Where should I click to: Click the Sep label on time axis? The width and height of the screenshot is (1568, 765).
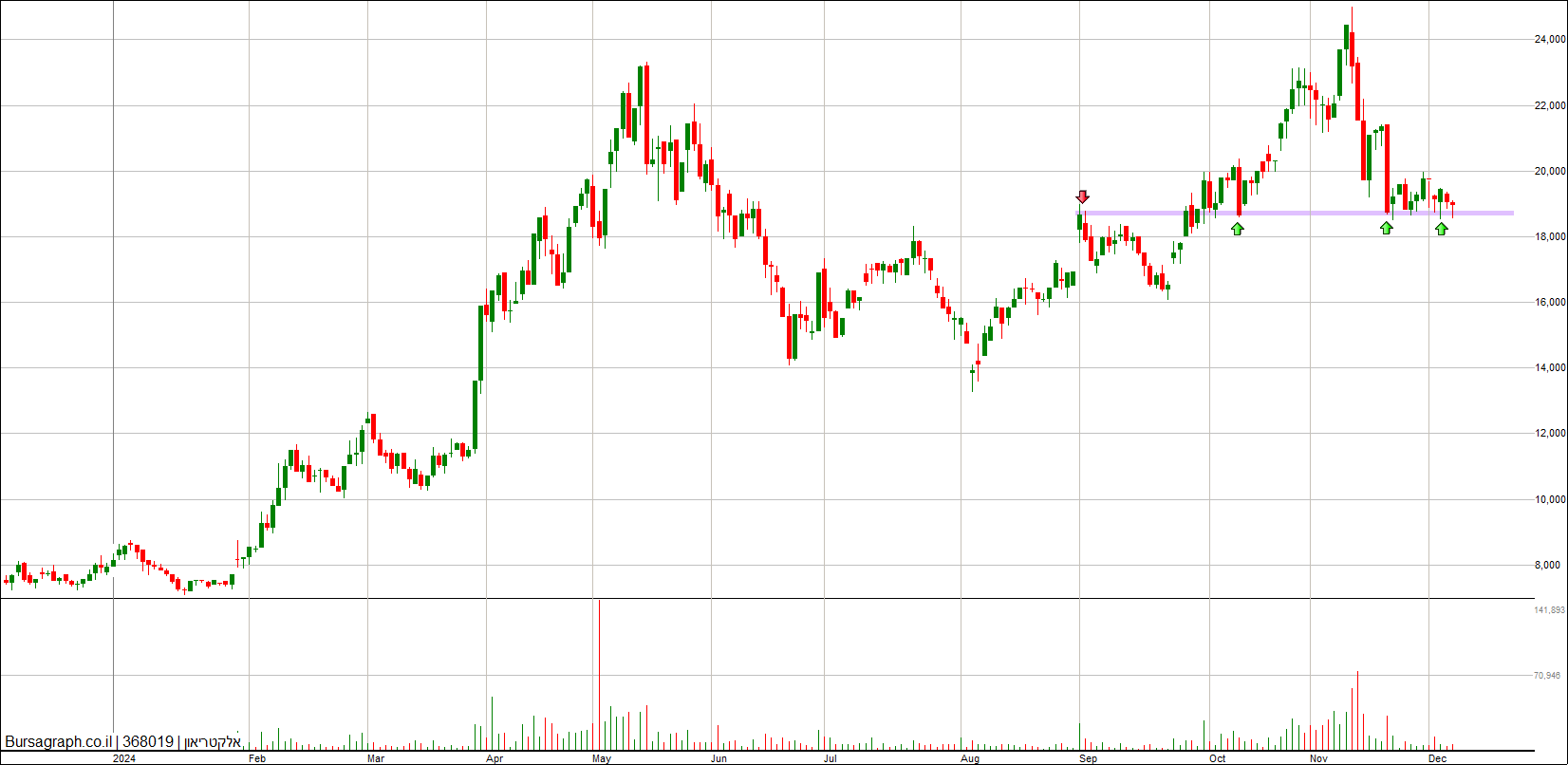[x=1089, y=759]
